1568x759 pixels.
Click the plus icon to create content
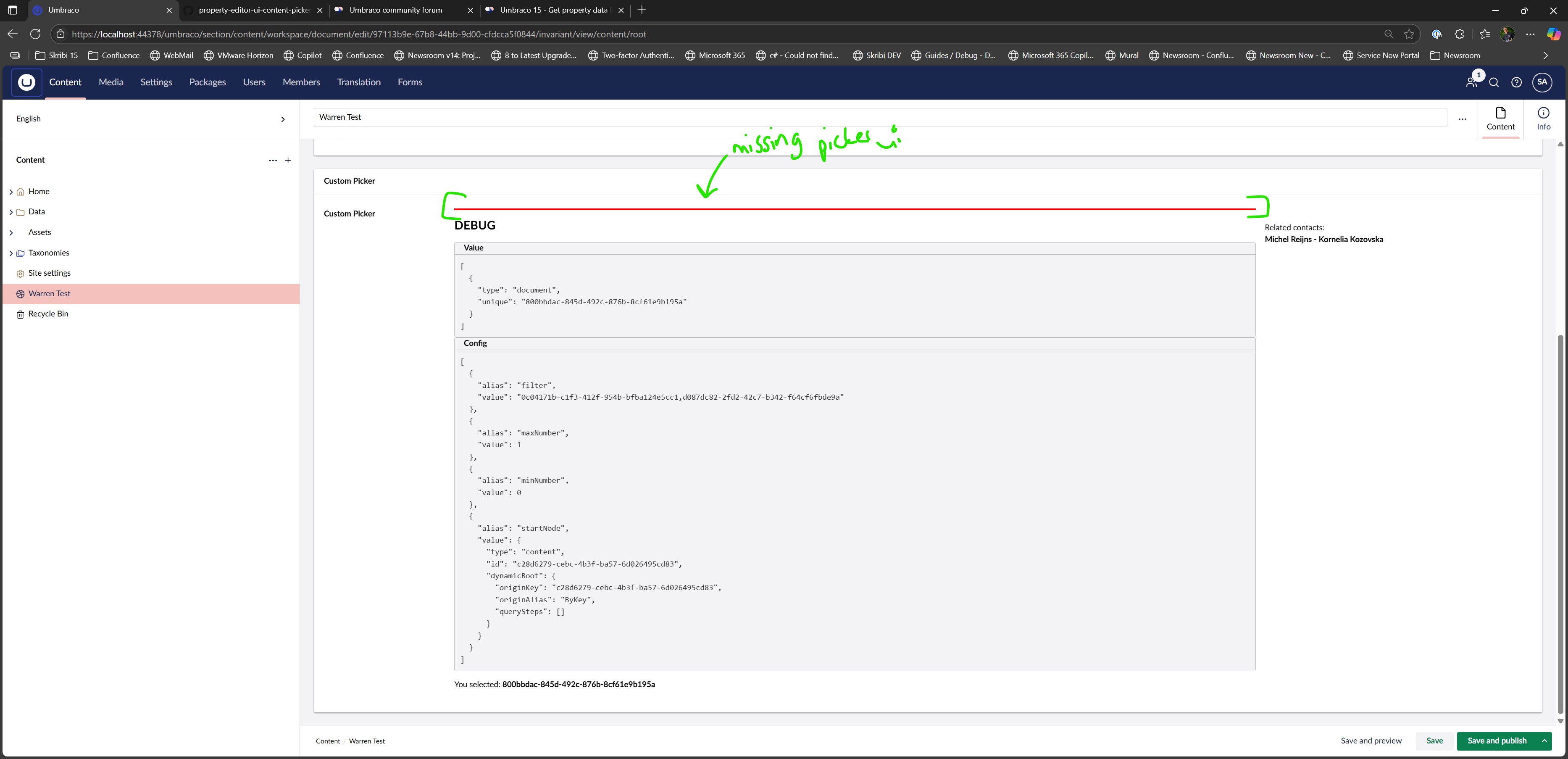pos(288,161)
